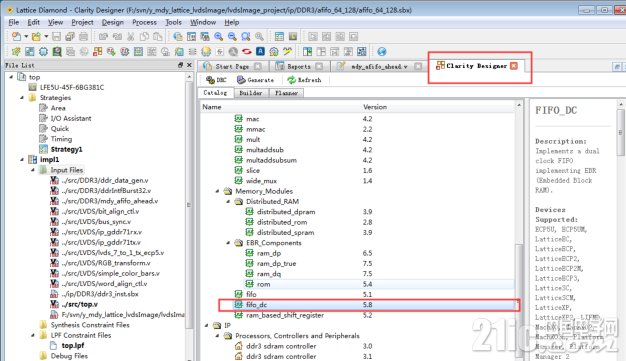Image resolution: width=626 pixels, height=361 pixels.
Task: Float the File List panel
Action: pos(180,65)
